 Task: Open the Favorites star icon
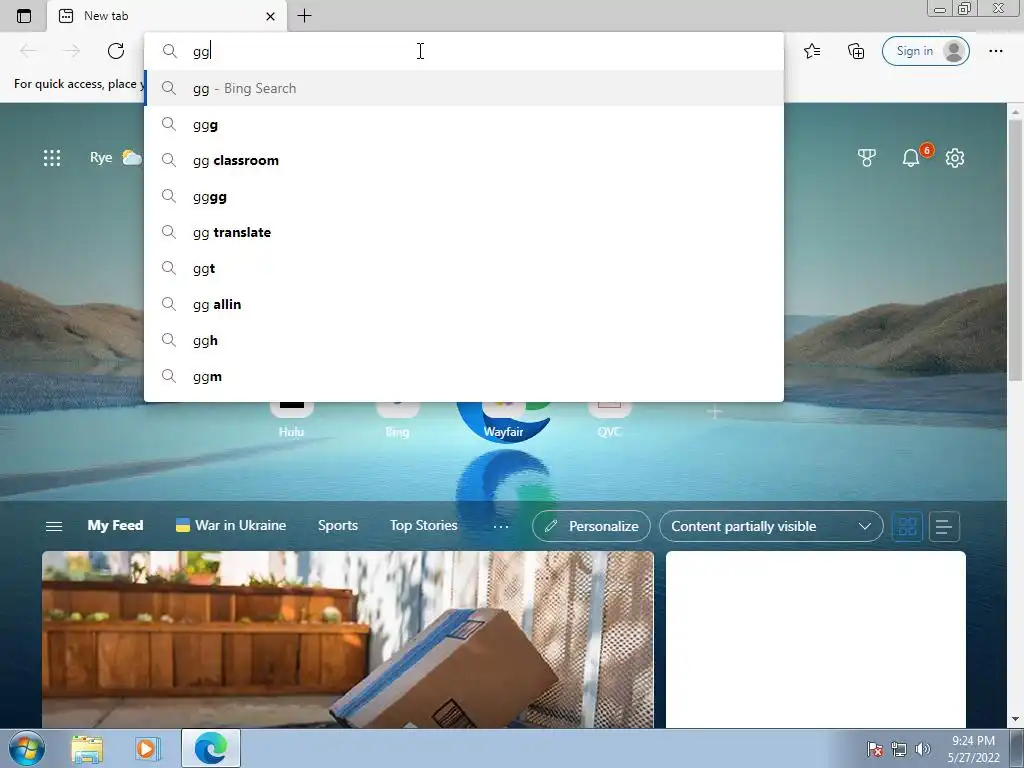pos(812,51)
